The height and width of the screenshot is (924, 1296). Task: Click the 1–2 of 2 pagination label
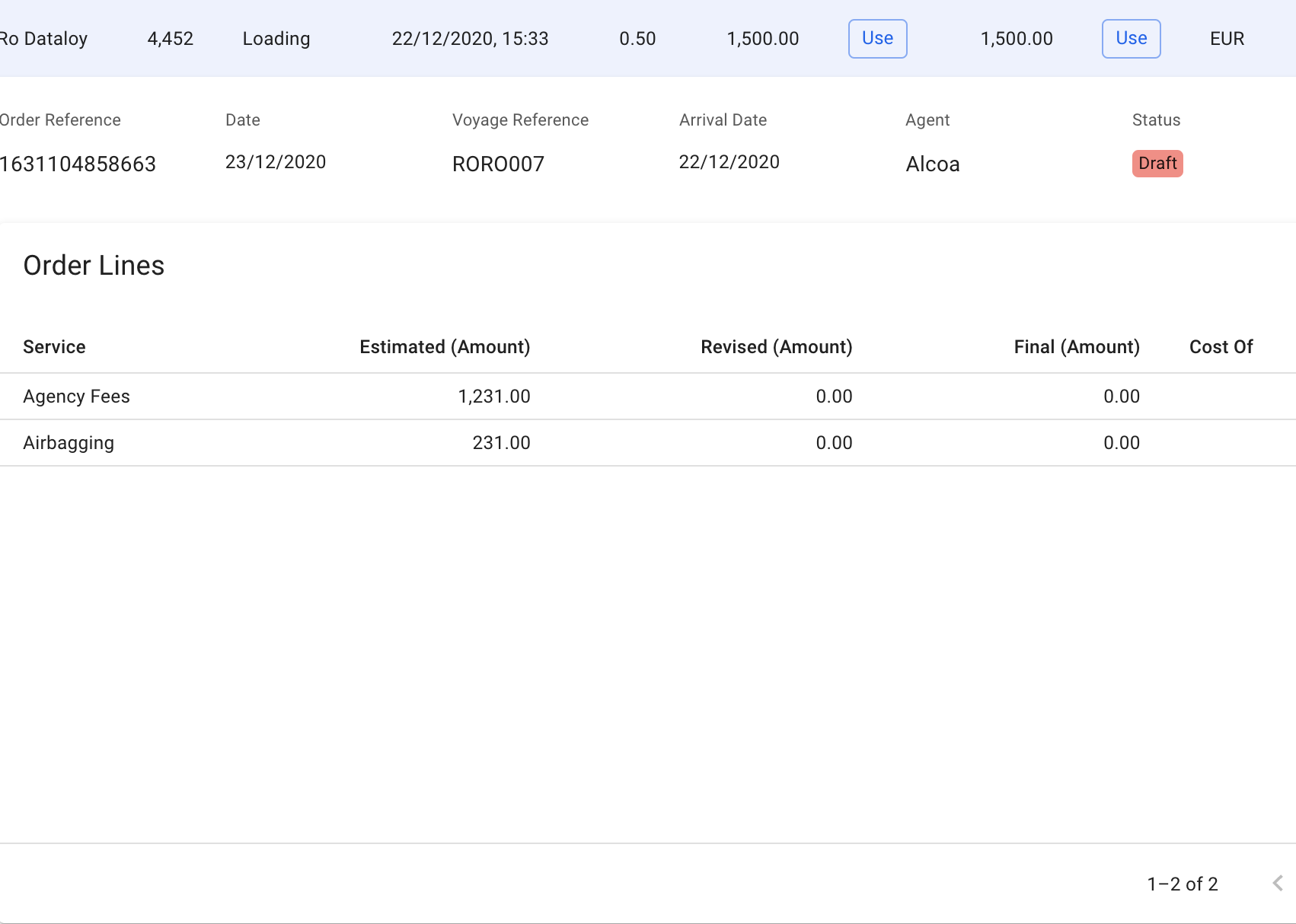tap(1182, 884)
